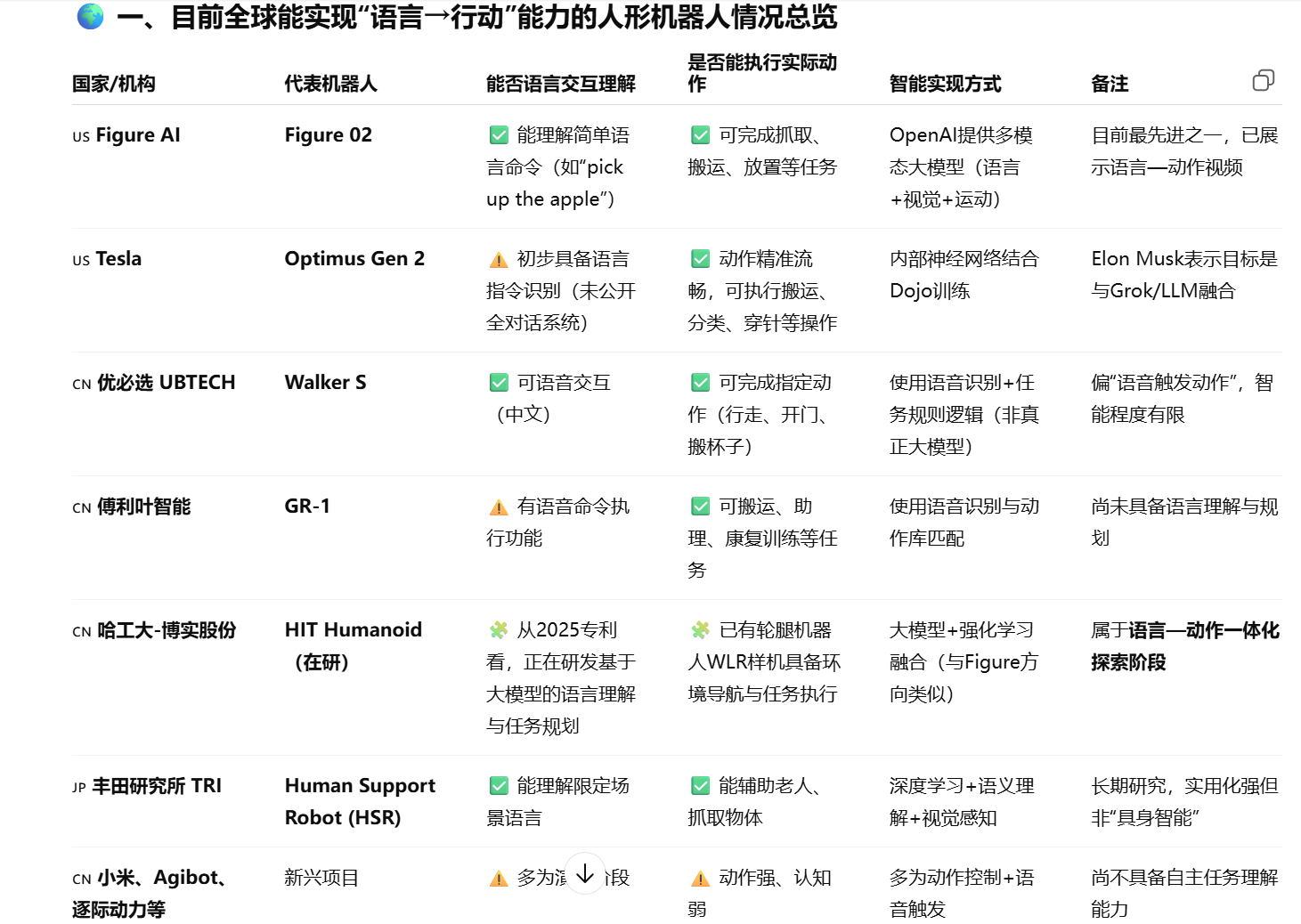Click the cell 大模型+强化学习融合

[x=964, y=662]
